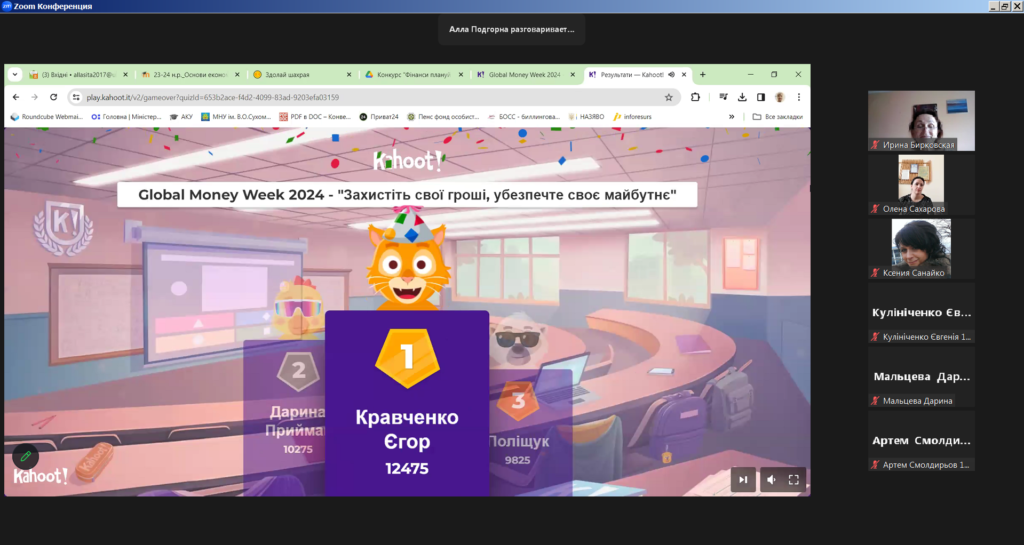
Task: Select Ксения Санайко's video thumbnail
Action: pyautogui.click(x=921, y=249)
